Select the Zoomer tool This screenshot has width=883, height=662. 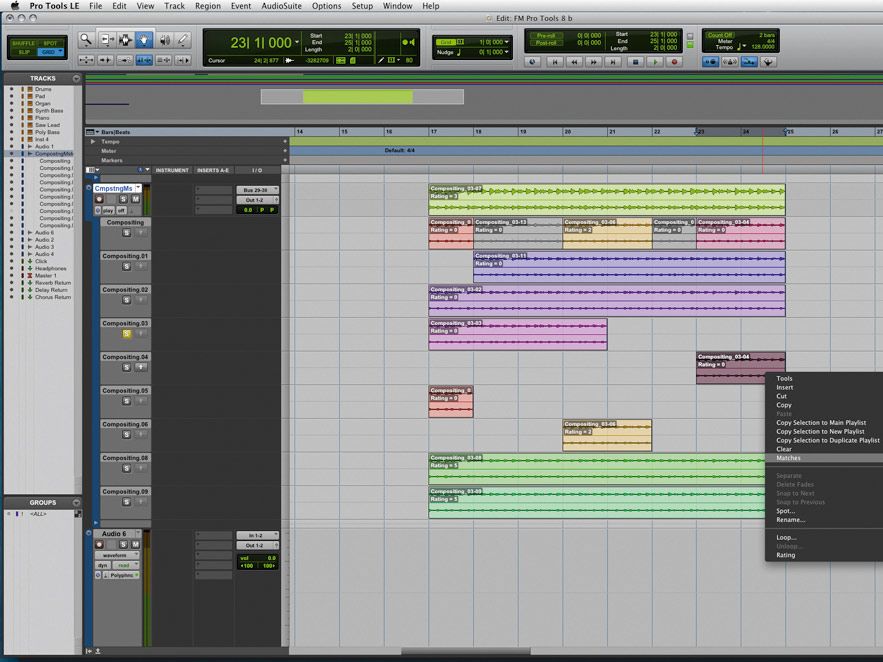[86, 39]
